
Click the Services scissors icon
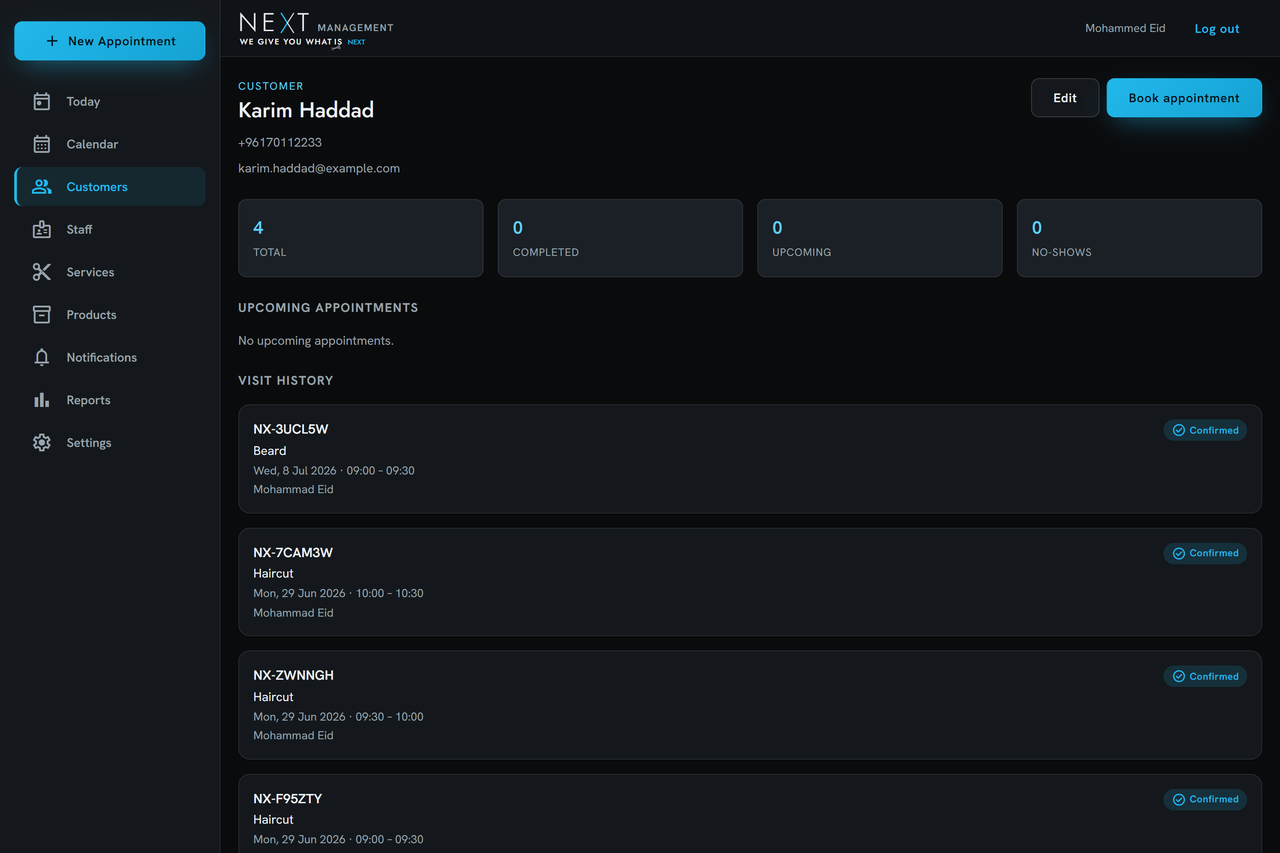pos(41,272)
